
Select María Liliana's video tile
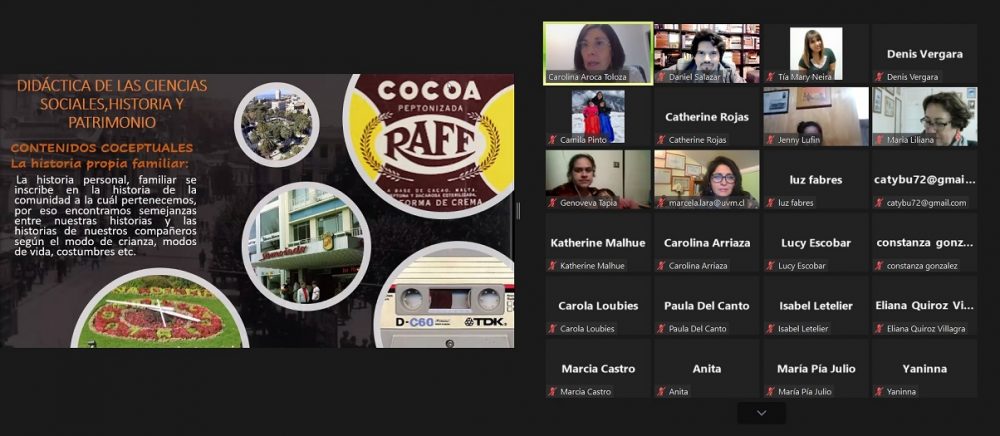point(925,117)
